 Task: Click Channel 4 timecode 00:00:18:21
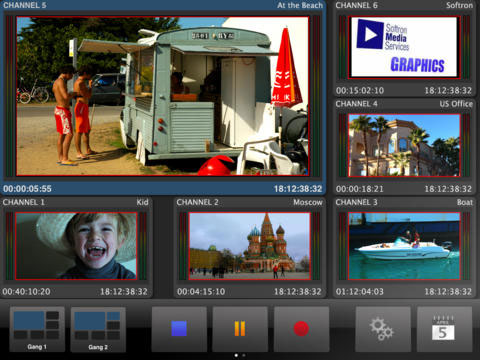click(x=360, y=189)
